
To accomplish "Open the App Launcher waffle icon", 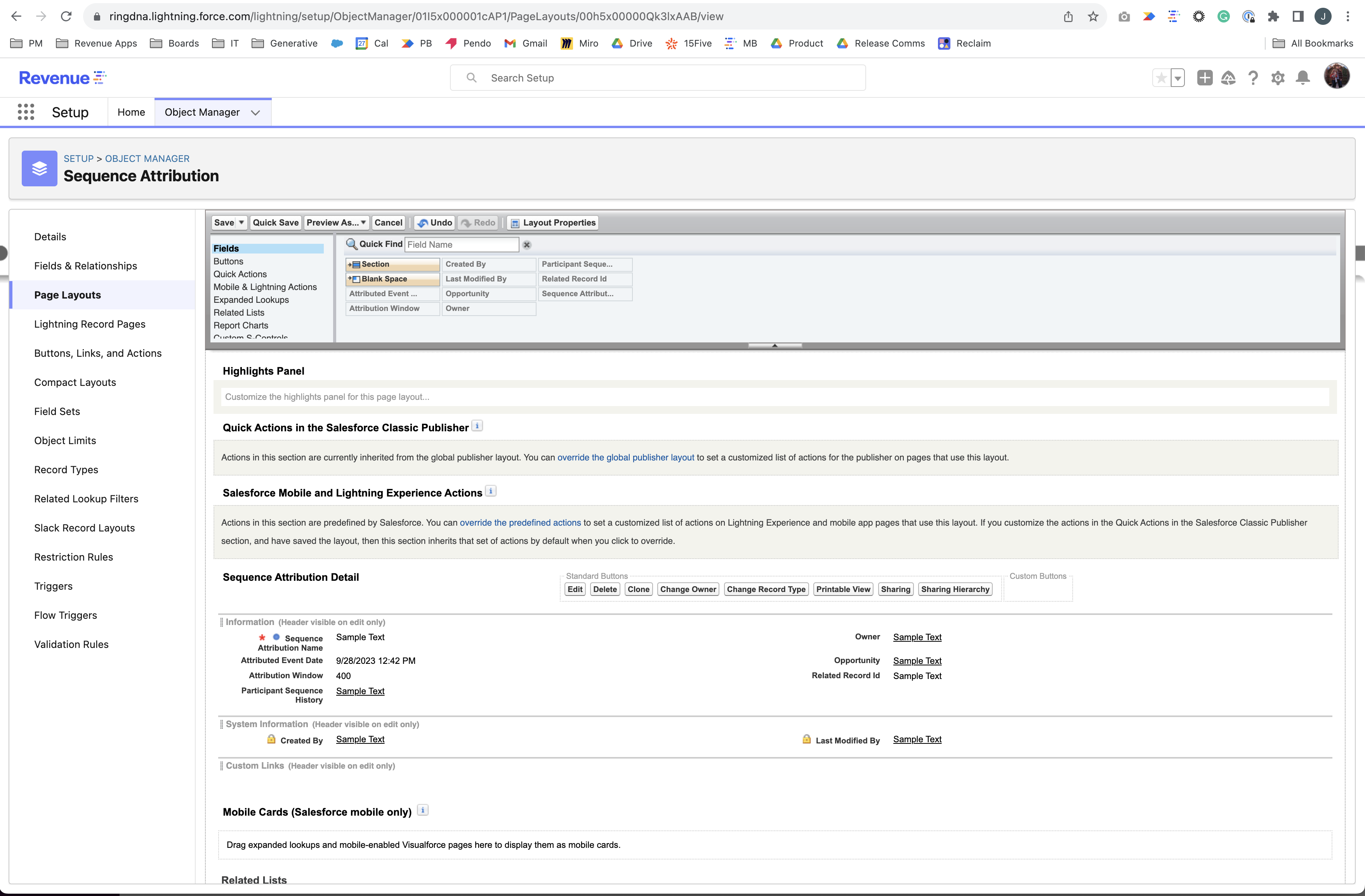I will (x=26, y=112).
